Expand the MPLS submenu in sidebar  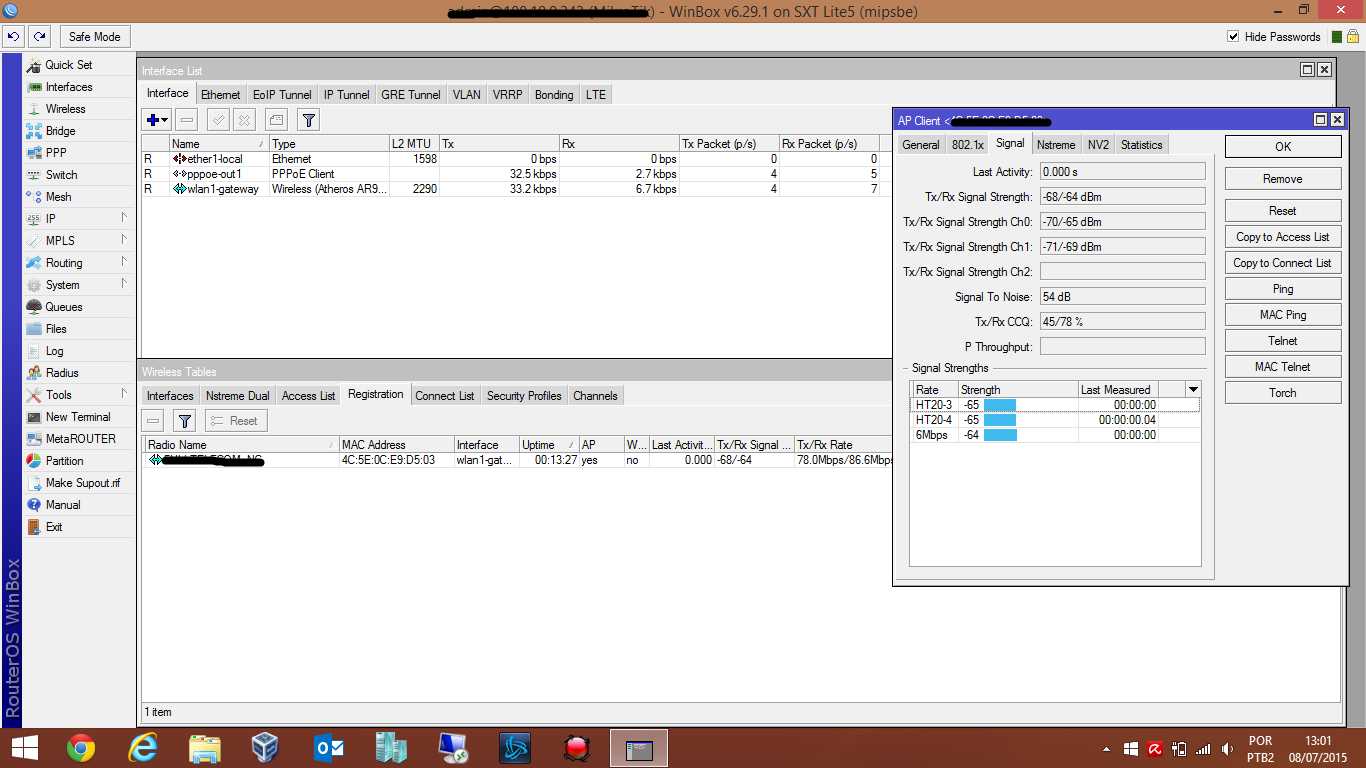(x=124, y=240)
